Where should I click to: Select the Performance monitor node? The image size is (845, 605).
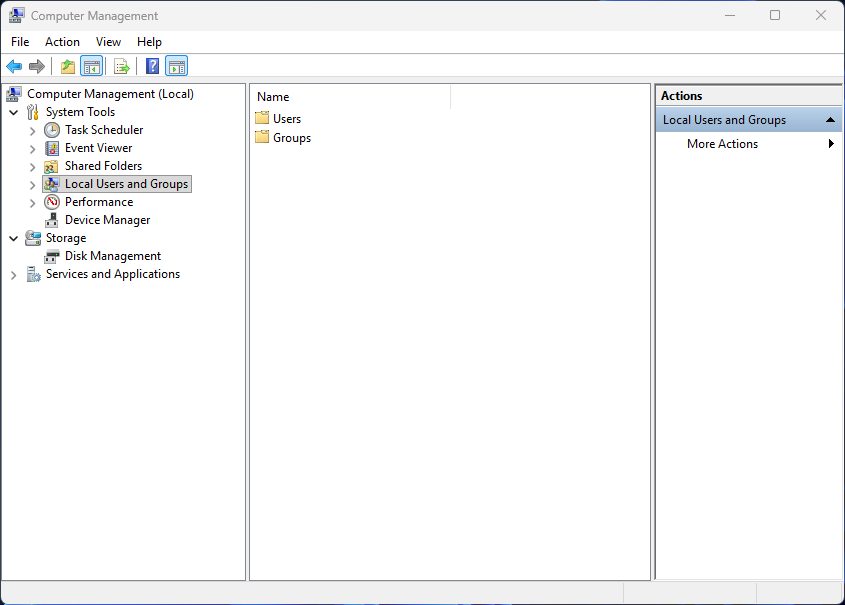[x=99, y=201]
